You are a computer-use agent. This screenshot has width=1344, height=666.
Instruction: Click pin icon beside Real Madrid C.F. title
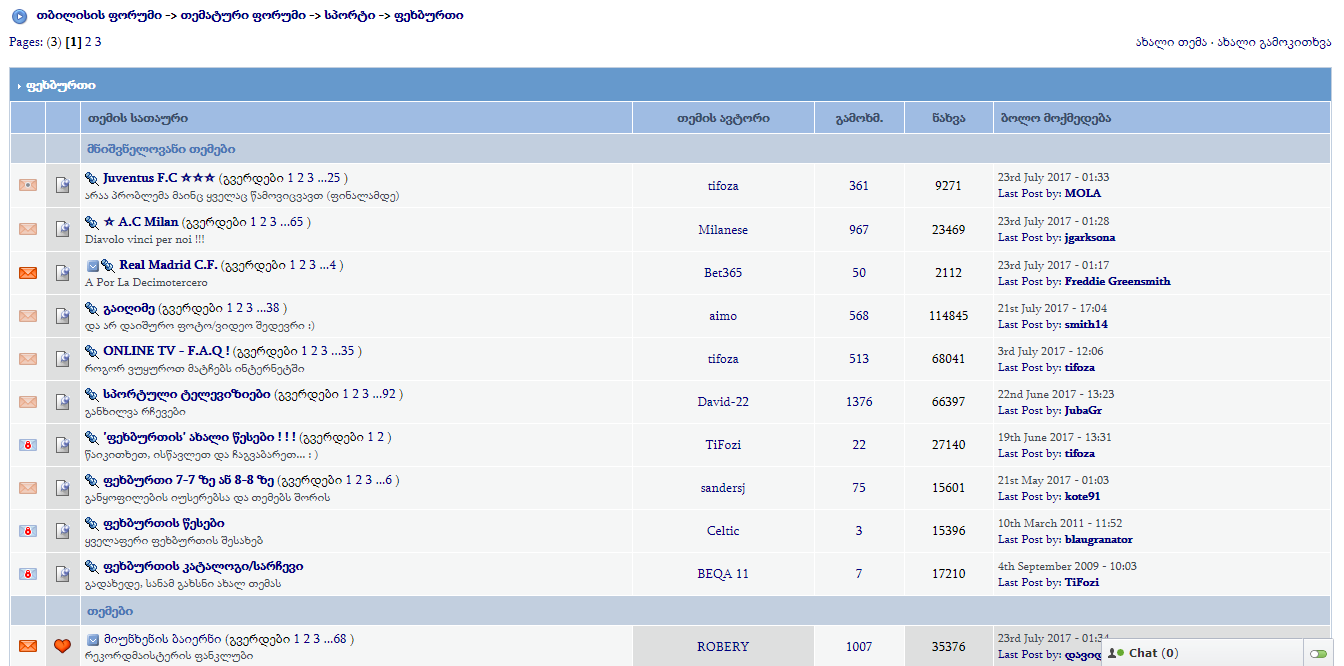click(107, 266)
